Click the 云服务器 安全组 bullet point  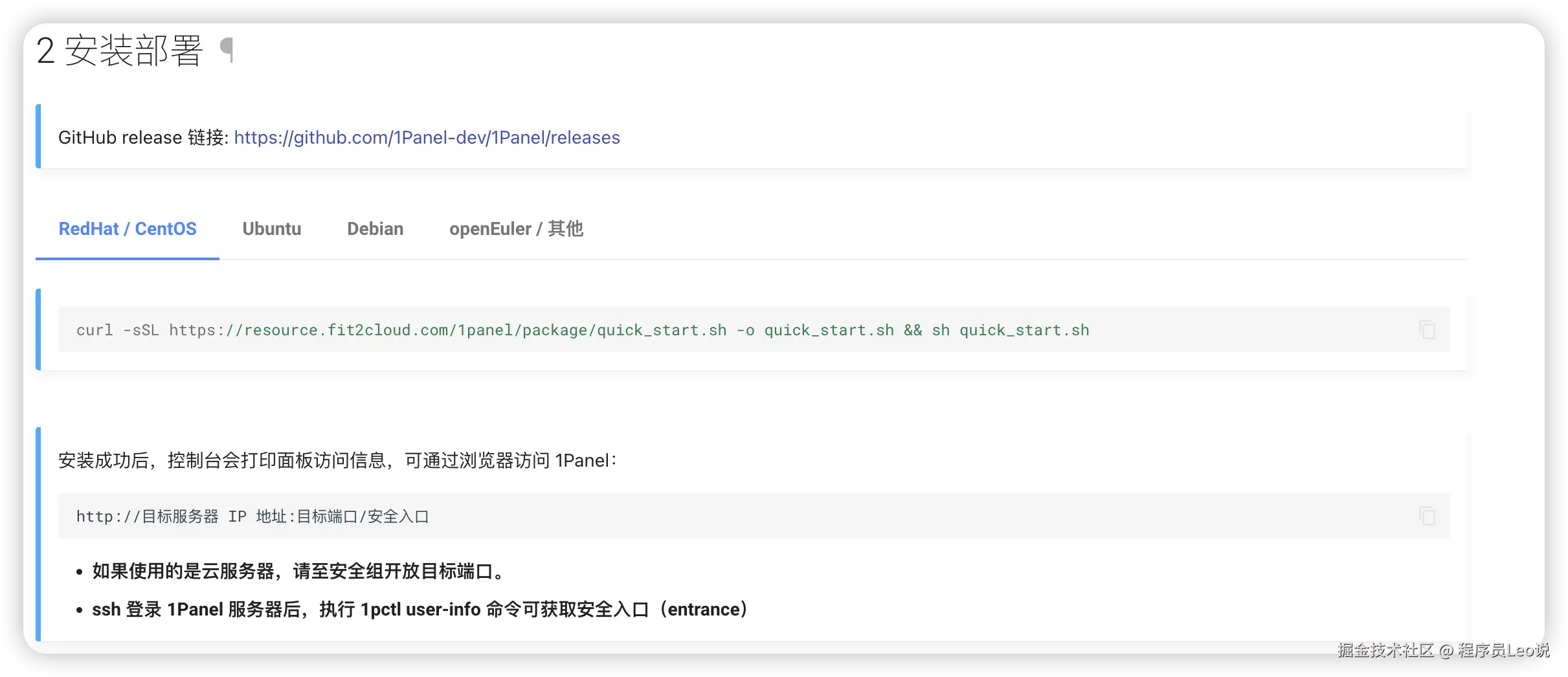[x=298, y=571]
